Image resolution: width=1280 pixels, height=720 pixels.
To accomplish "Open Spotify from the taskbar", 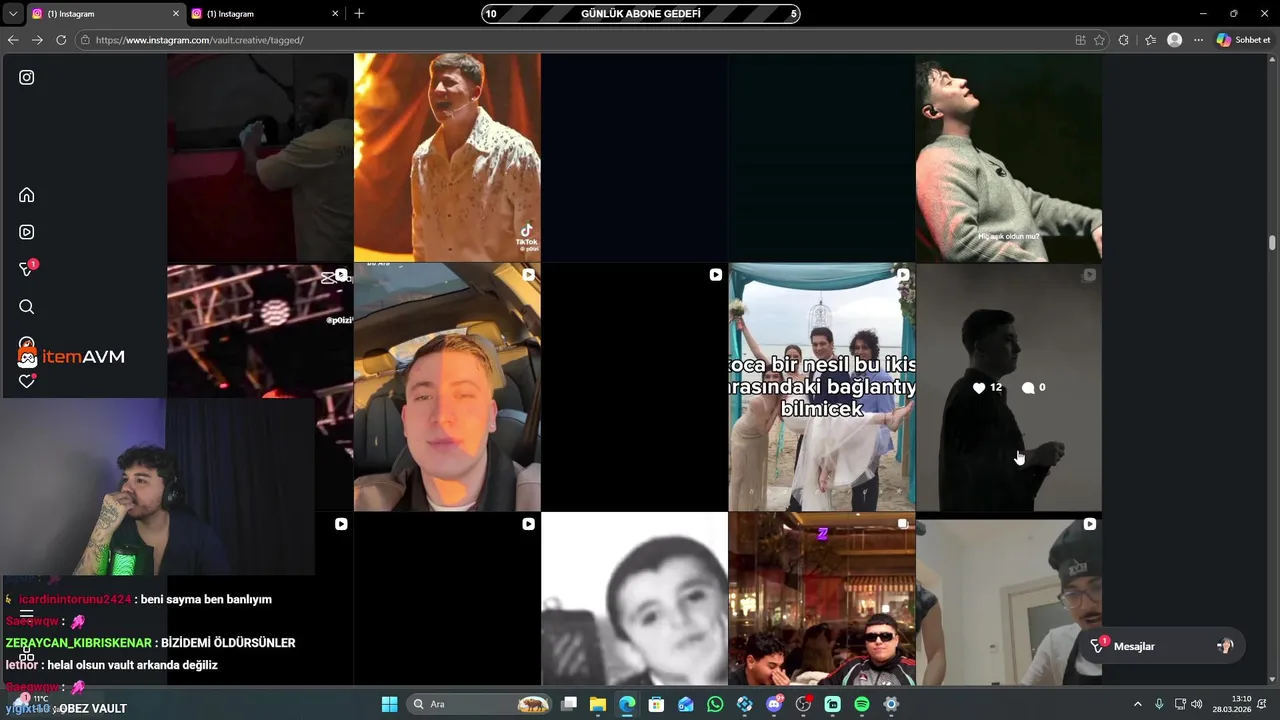I will [862, 704].
